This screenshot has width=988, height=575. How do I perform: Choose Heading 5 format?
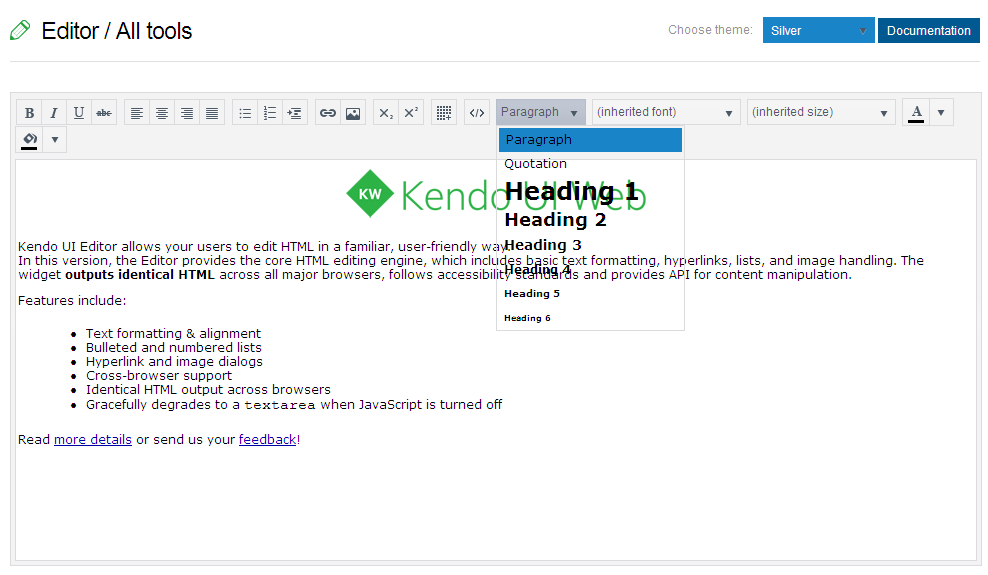590,293
